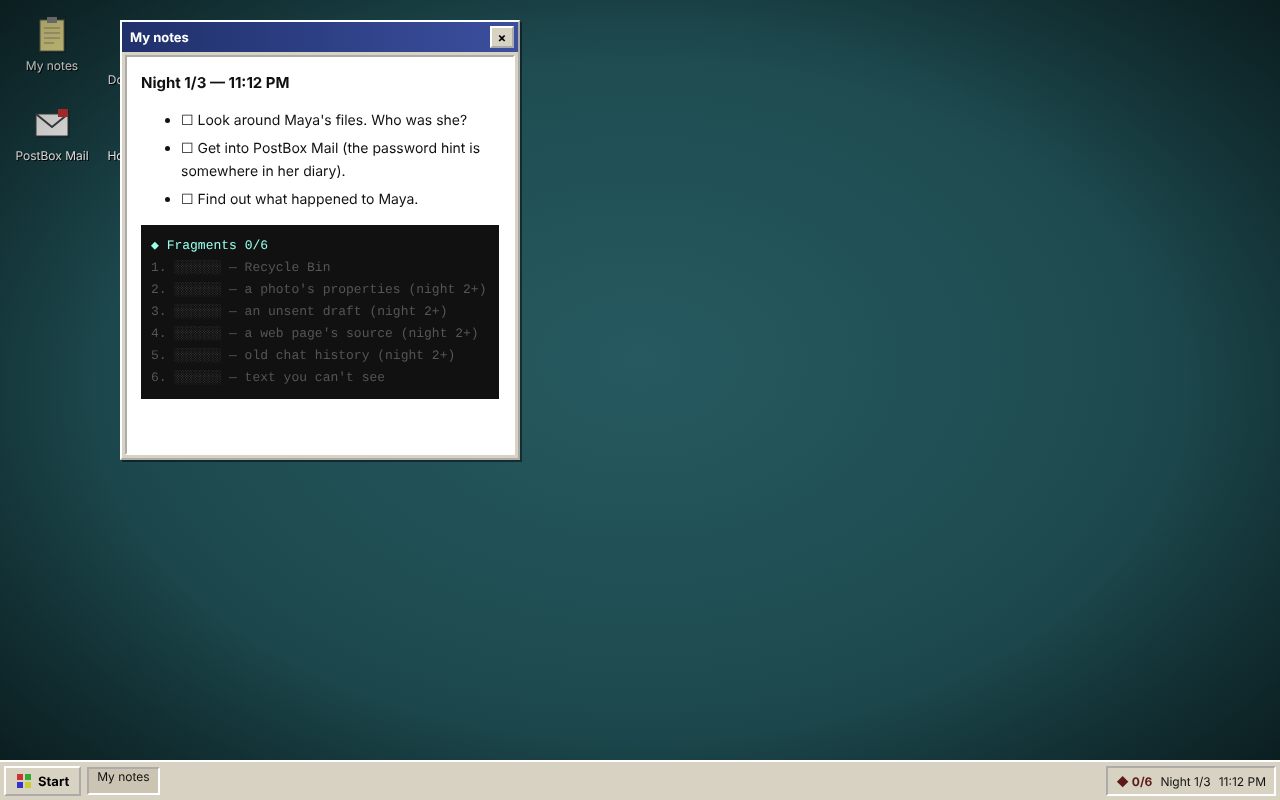This screenshot has width=1280, height=800.
Task: Select fragment row "a photo's properties"
Action: pos(319,289)
